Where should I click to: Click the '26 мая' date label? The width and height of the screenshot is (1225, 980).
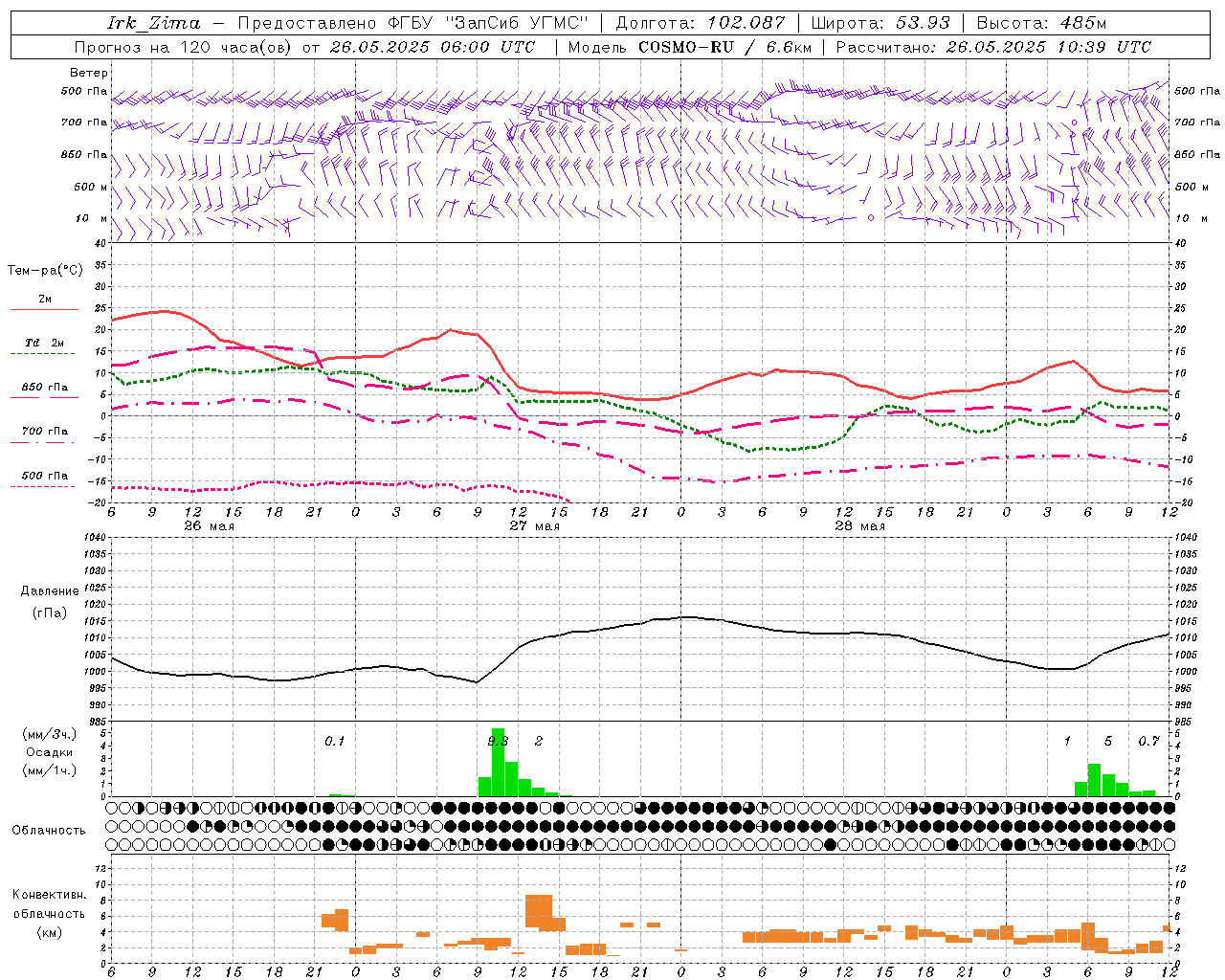[209, 526]
